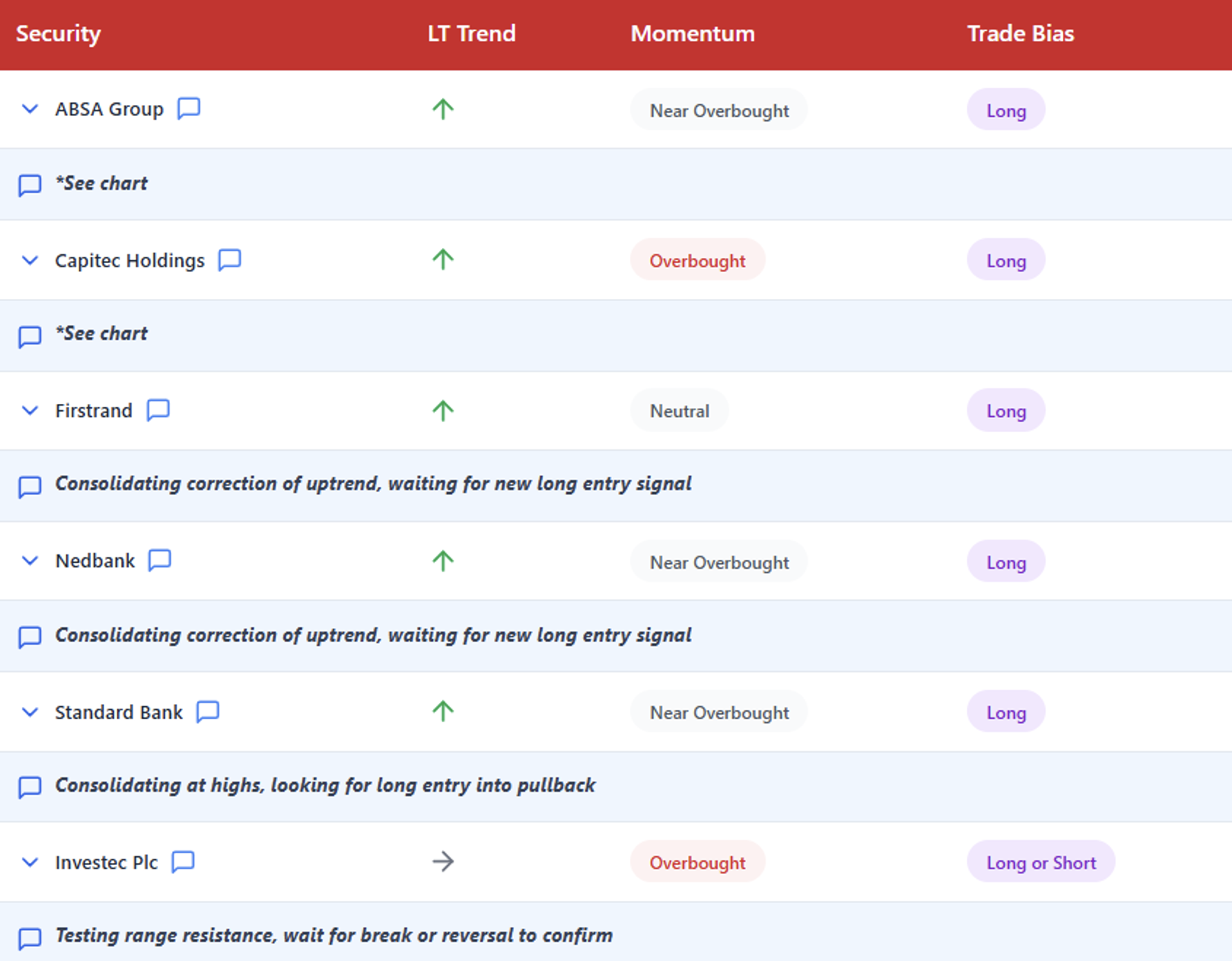Click the Long or Short badge for Investec
Viewport: 1232px width, 961px height.
(1041, 862)
